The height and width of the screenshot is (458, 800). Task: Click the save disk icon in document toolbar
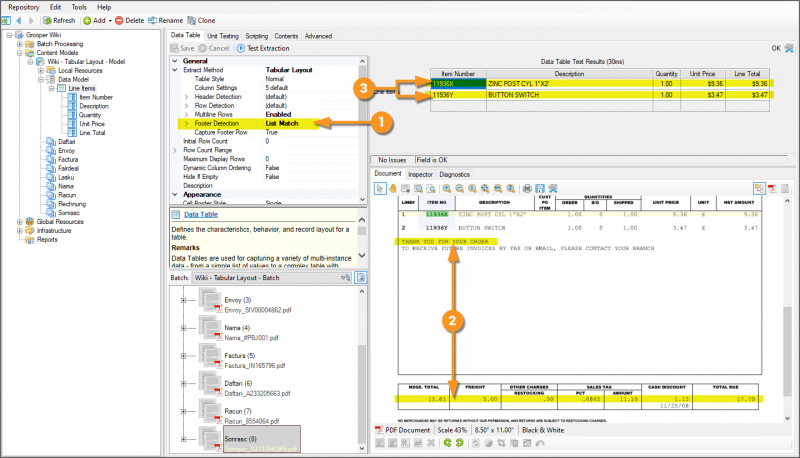coord(539,188)
